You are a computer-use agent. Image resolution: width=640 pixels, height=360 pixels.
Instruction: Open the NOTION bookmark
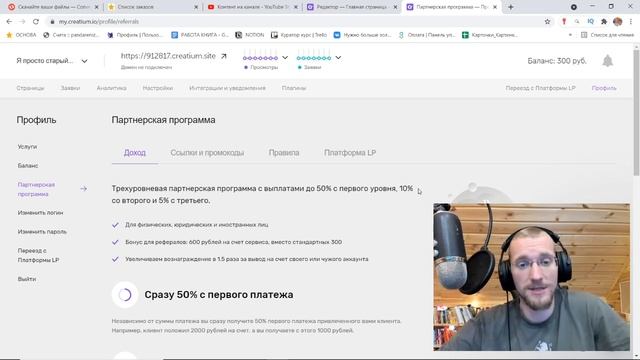[250, 35]
